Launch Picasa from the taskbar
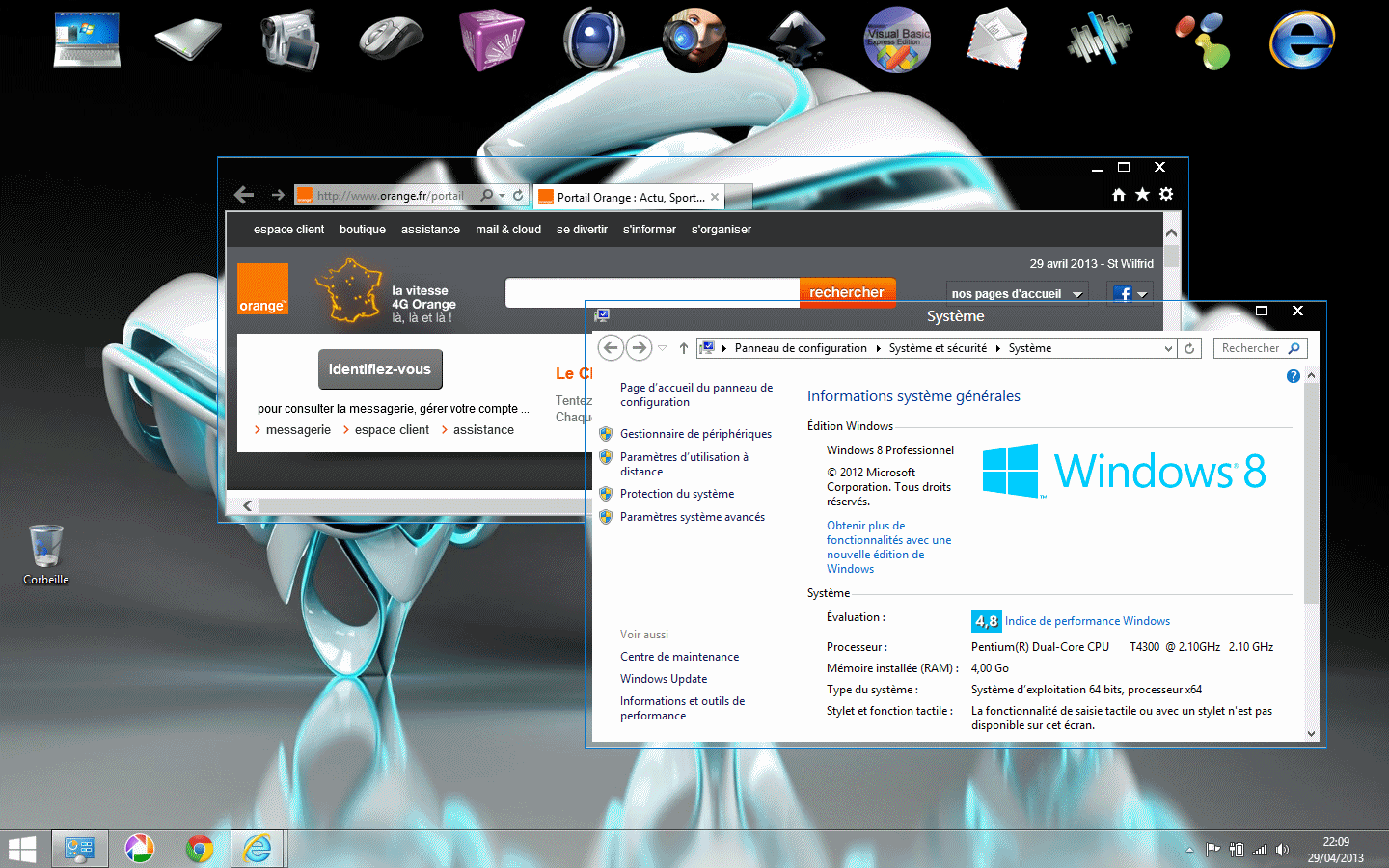The height and width of the screenshot is (868, 1389). (x=140, y=850)
